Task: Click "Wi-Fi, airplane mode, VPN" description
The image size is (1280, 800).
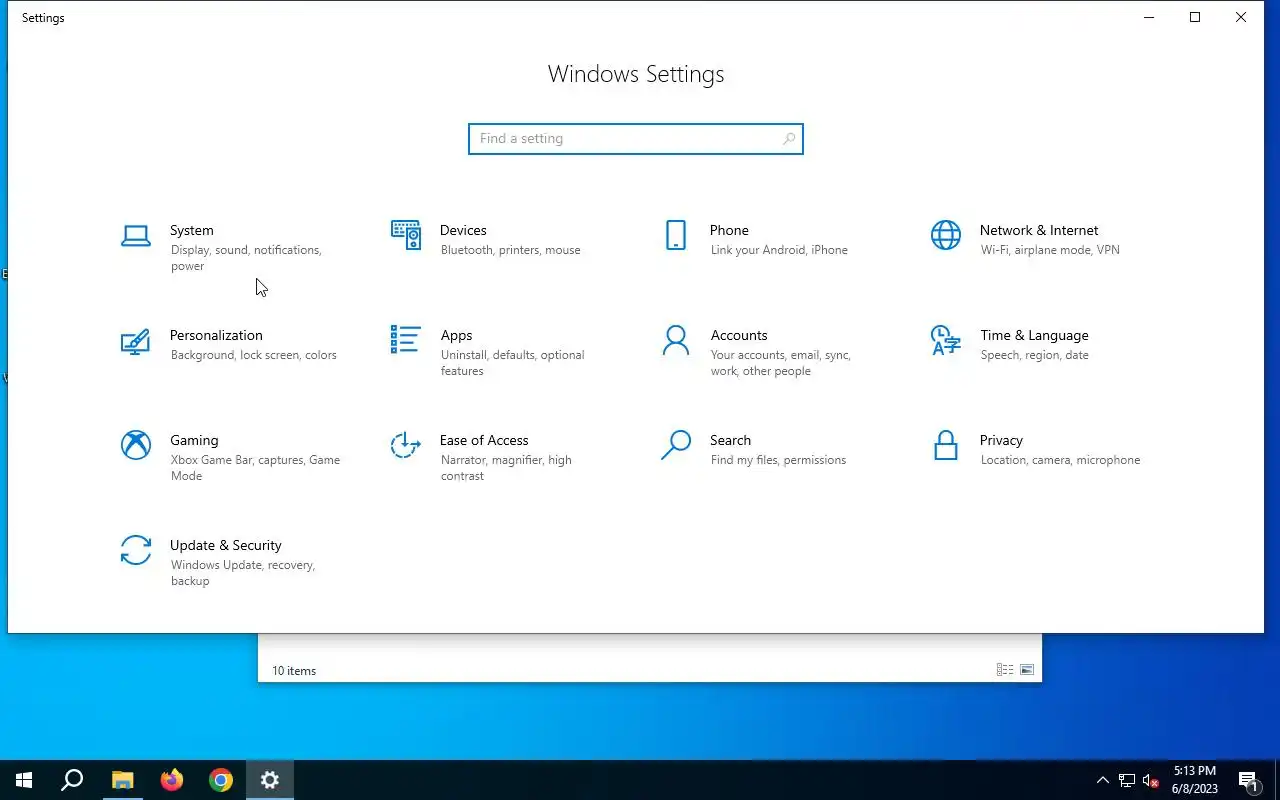Action: (1050, 250)
